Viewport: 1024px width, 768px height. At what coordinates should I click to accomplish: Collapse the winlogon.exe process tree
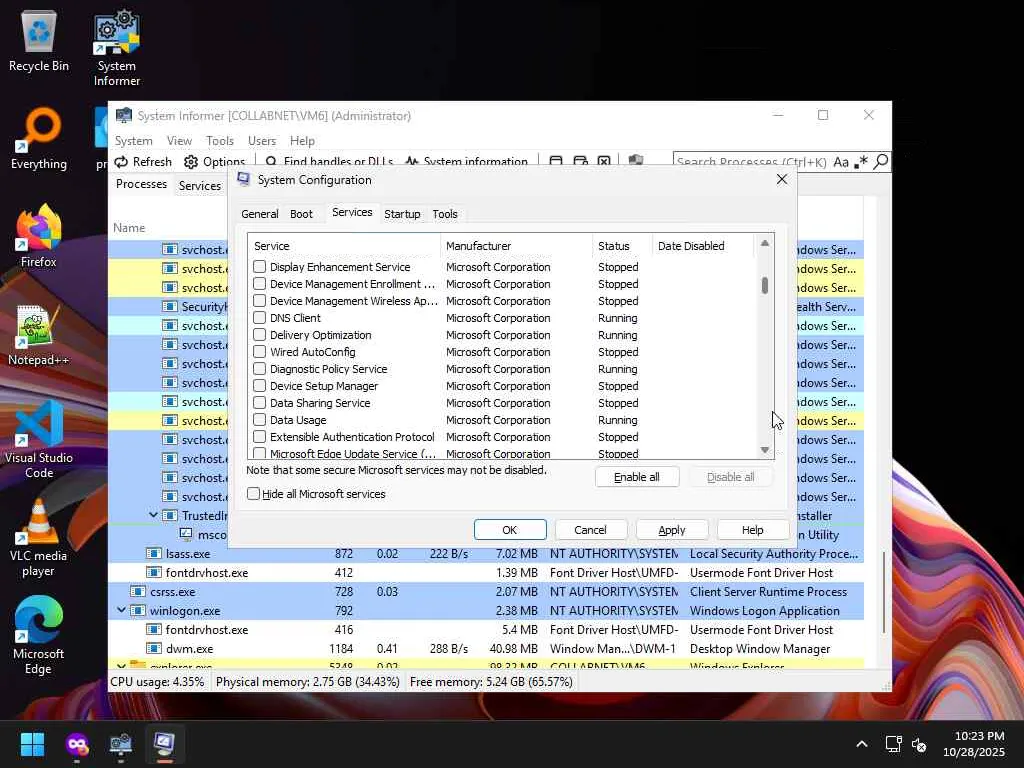(x=121, y=611)
